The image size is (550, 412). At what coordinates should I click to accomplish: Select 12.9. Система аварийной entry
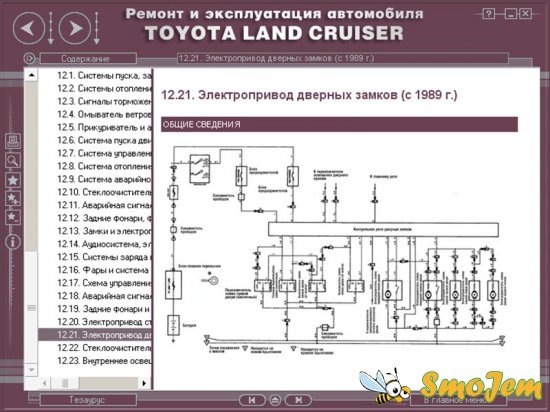click(x=104, y=179)
